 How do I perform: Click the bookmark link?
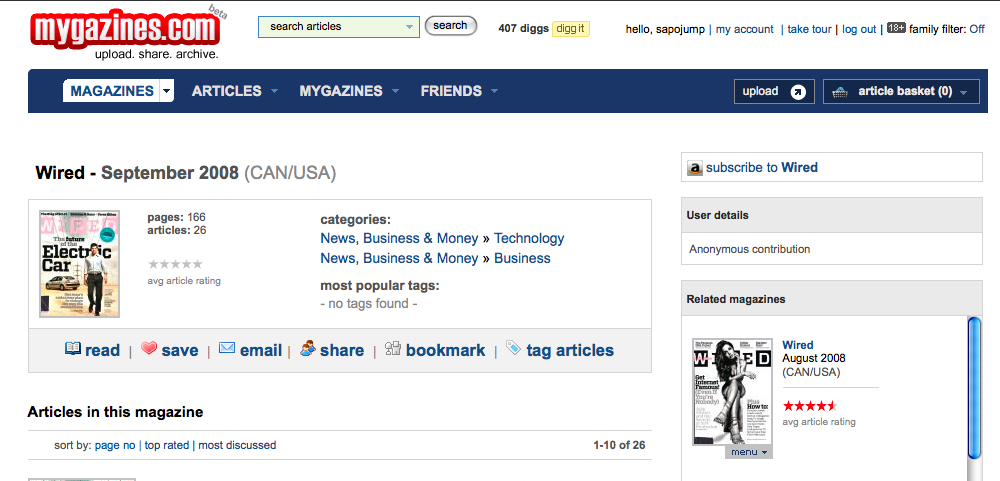click(x=445, y=350)
